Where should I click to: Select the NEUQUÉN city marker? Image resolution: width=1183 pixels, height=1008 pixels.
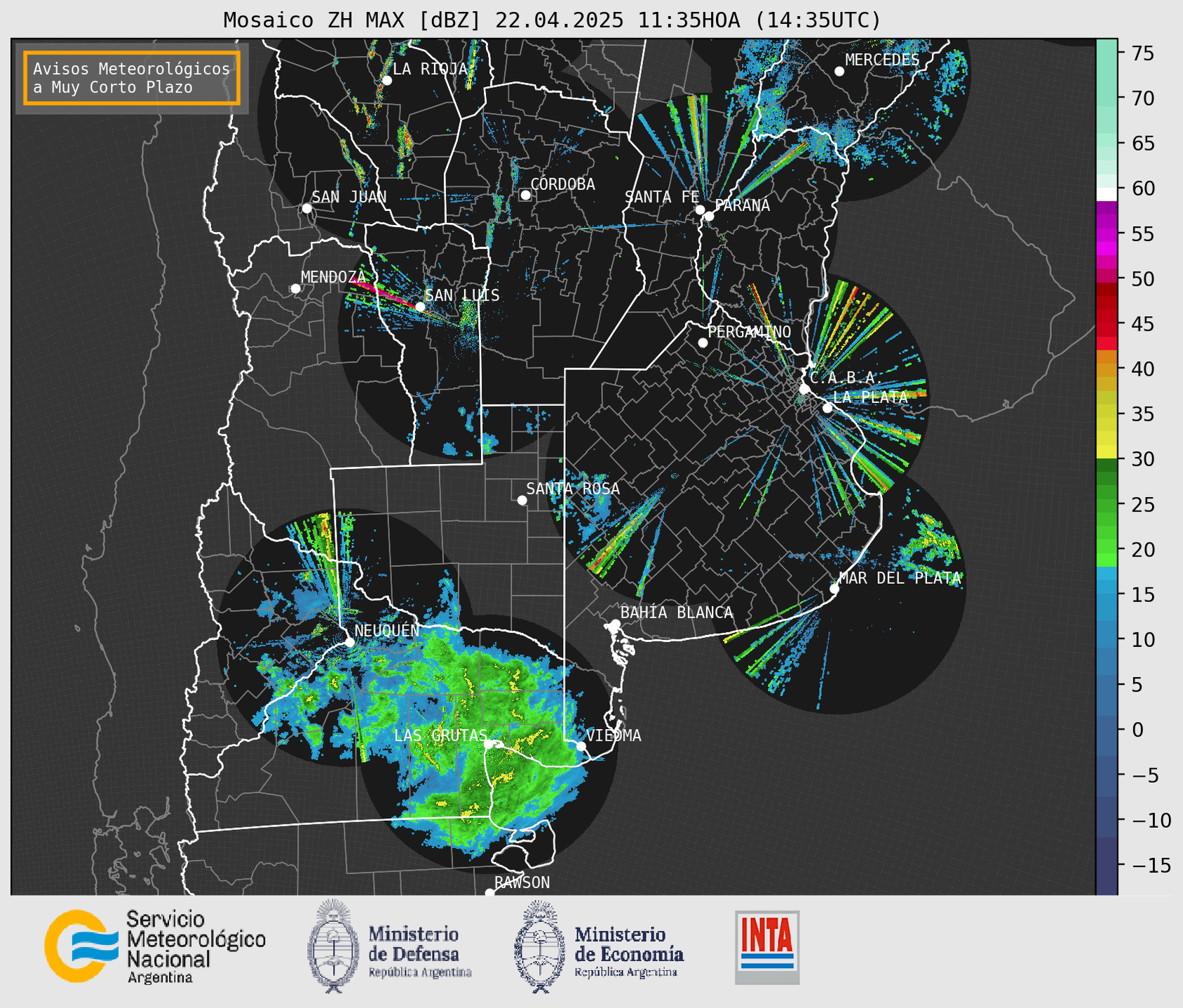coord(349,641)
